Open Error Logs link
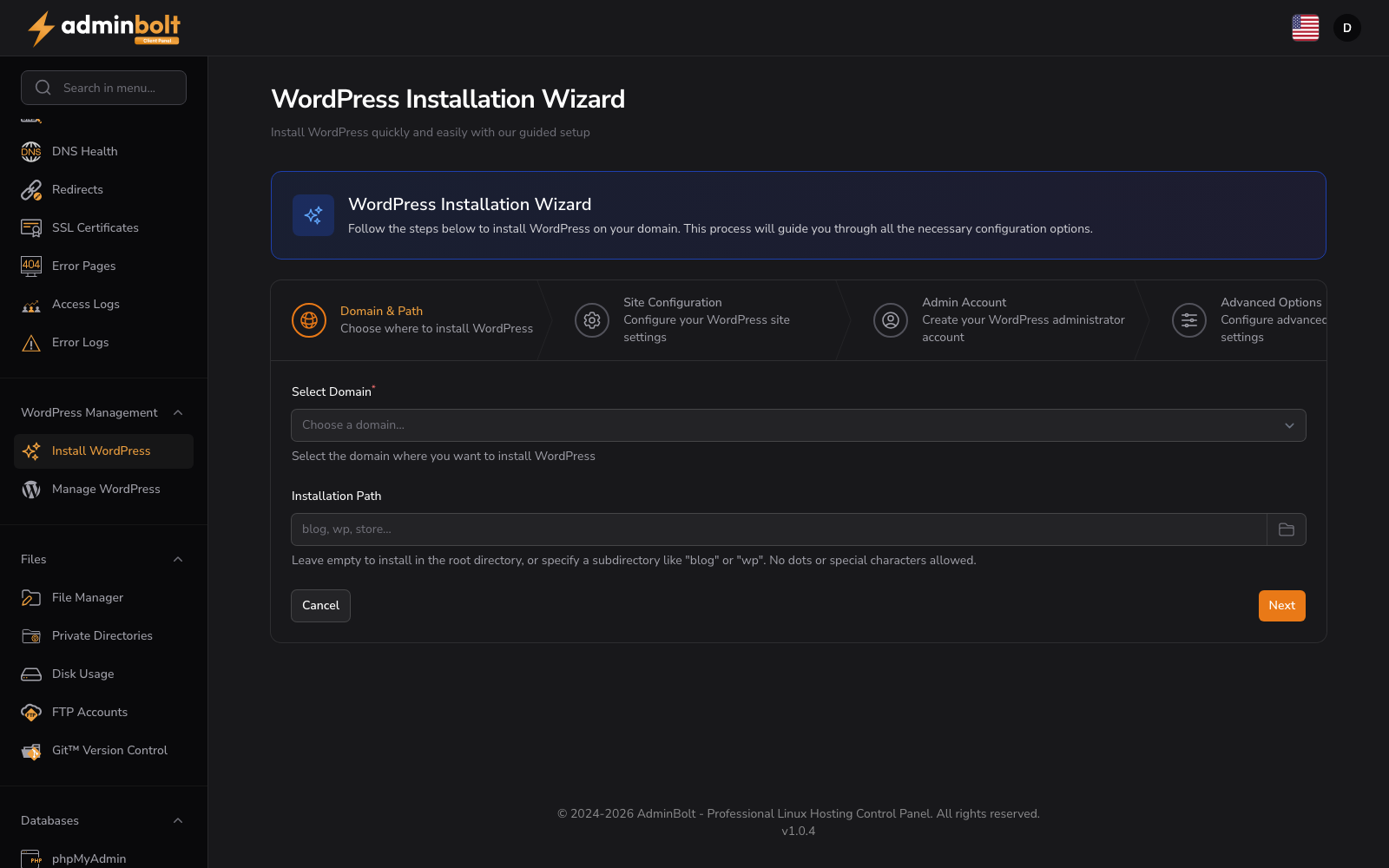Viewport: 1389px width, 868px height. [x=103, y=342]
